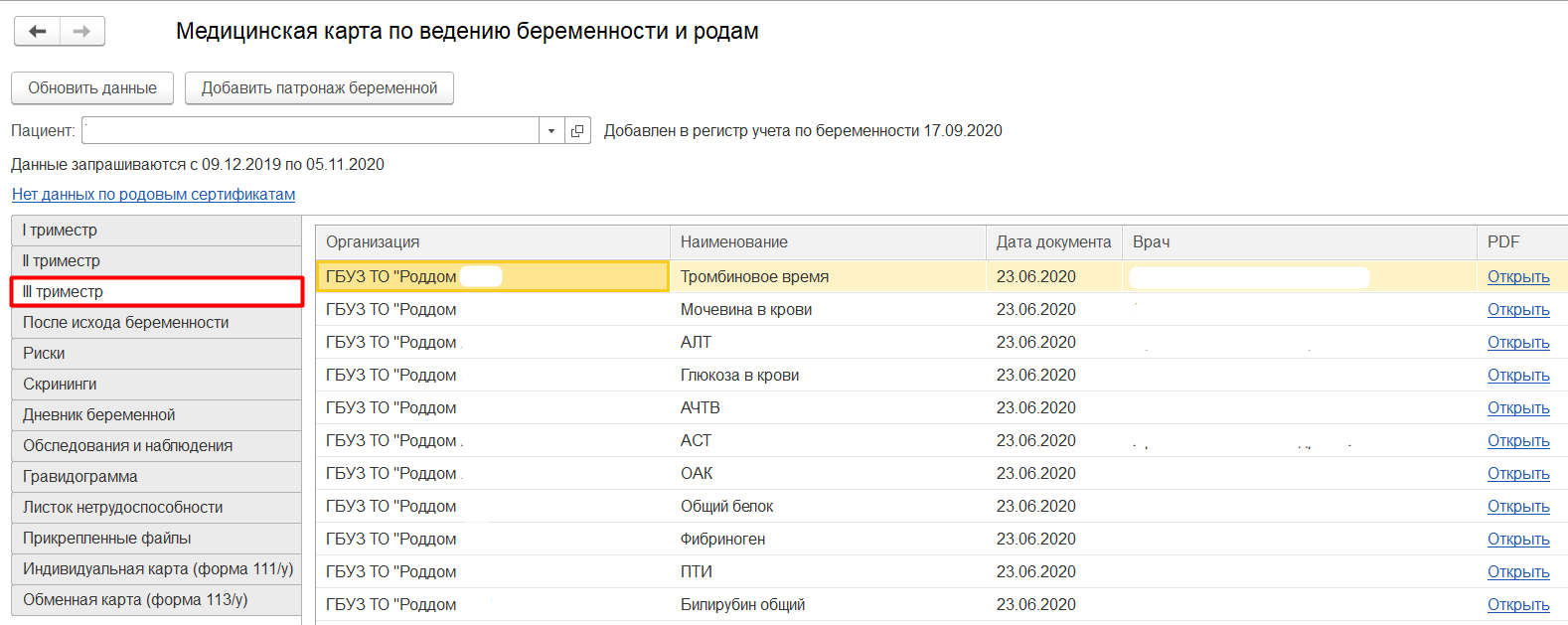
Task: Select the II триместр section
Action: pyautogui.click(x=156, y=261)
